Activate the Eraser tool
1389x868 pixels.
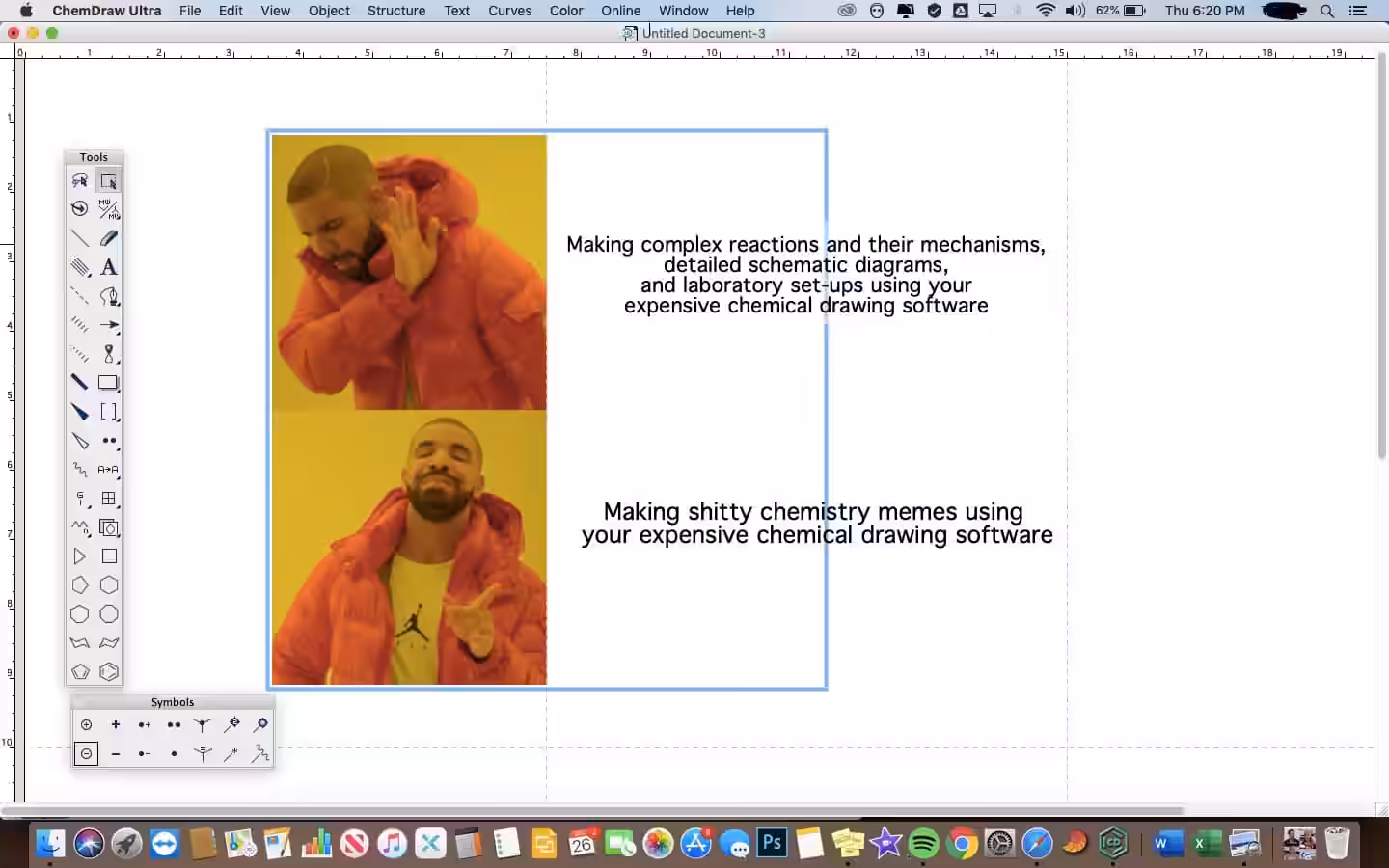(108, 238)
